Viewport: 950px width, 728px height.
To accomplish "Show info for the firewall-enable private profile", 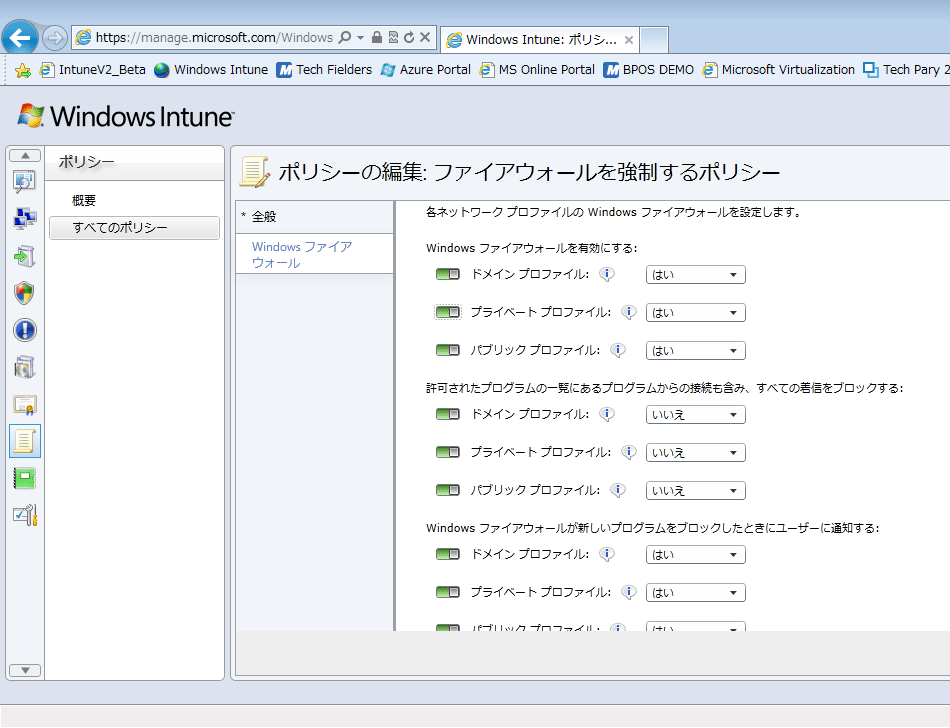I will [x=629, y=313].
